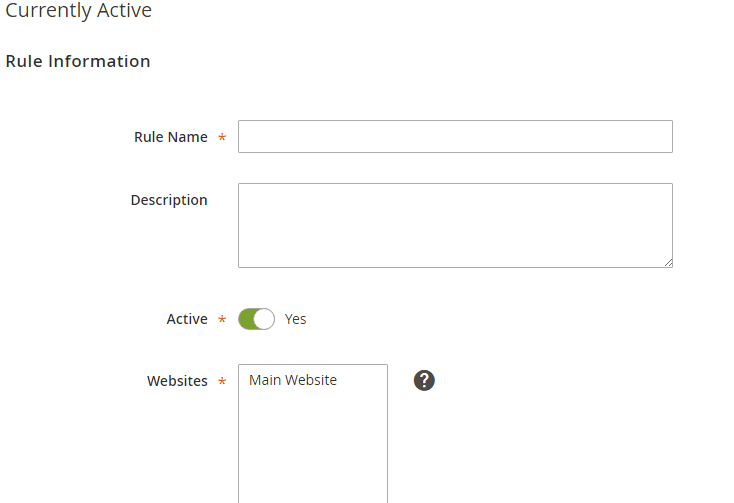This screenshot has height=503, width=734.
Task: Click the Currently Active heading text
Action: tap(78, 10)
